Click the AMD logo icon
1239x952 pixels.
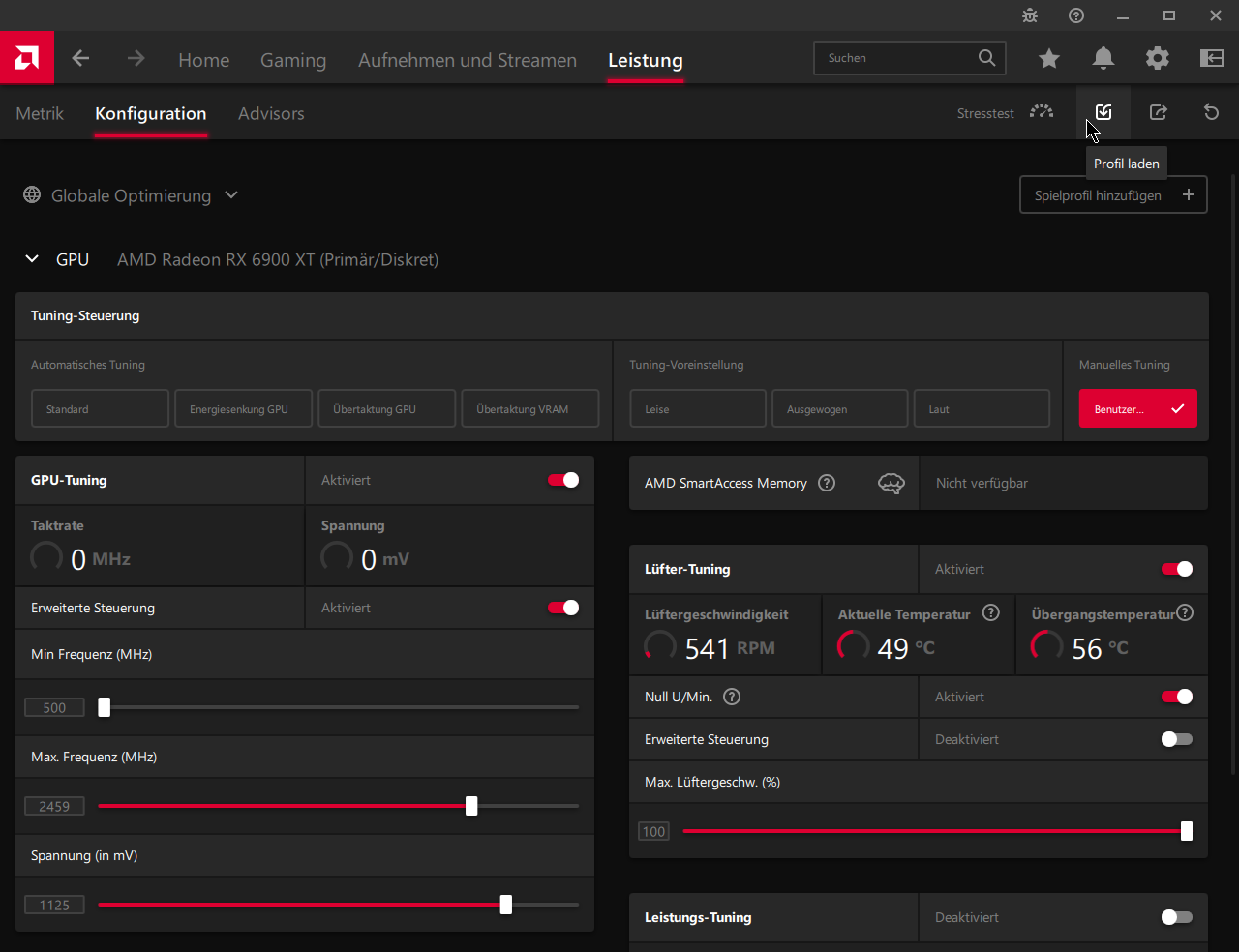(x=27, y=58)
